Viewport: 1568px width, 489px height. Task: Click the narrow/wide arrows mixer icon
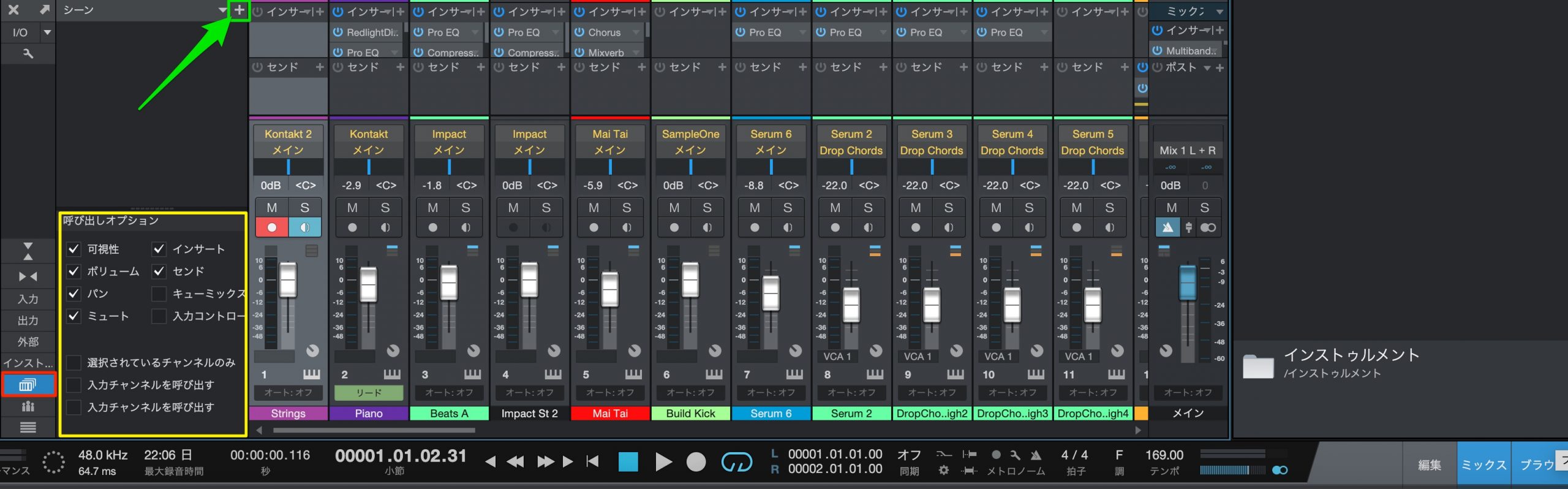(28, 277)
